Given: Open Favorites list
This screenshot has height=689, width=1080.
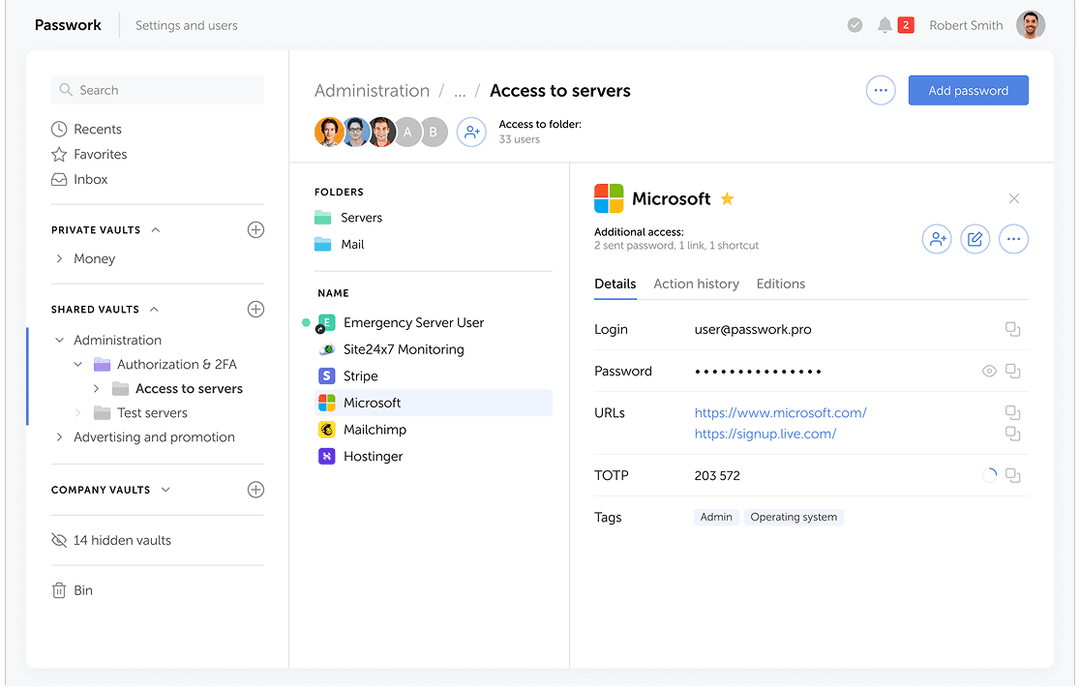Looking at the screenshot, I should point(90,154).
